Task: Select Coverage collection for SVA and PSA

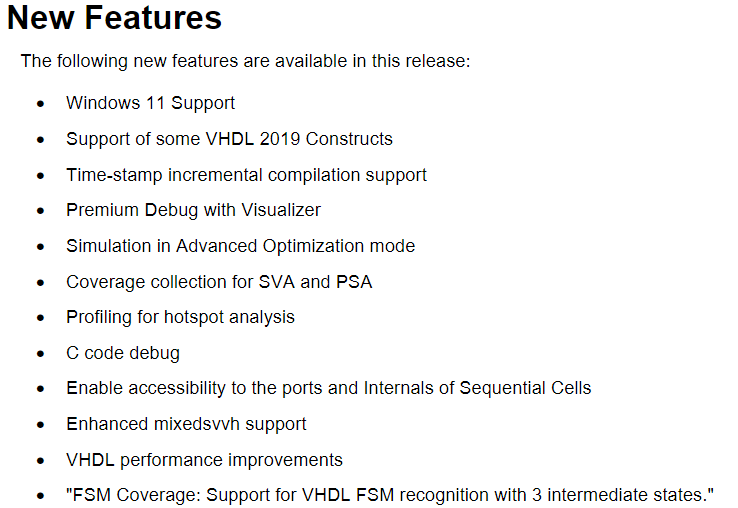Action: (219, 282)
